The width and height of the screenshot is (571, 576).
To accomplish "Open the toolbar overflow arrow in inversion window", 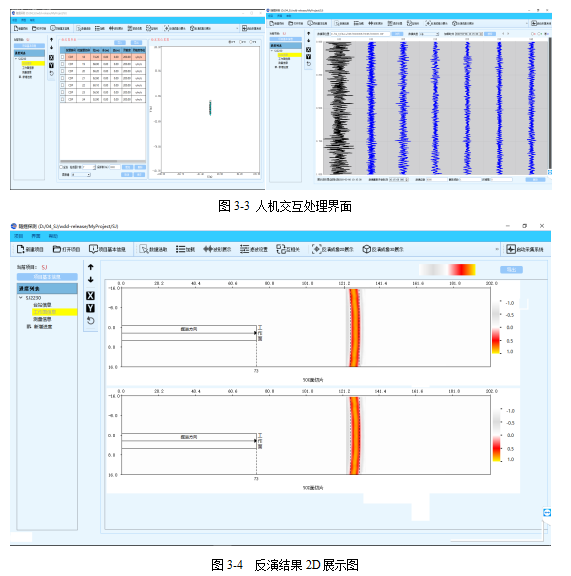I will coord(497,249).
